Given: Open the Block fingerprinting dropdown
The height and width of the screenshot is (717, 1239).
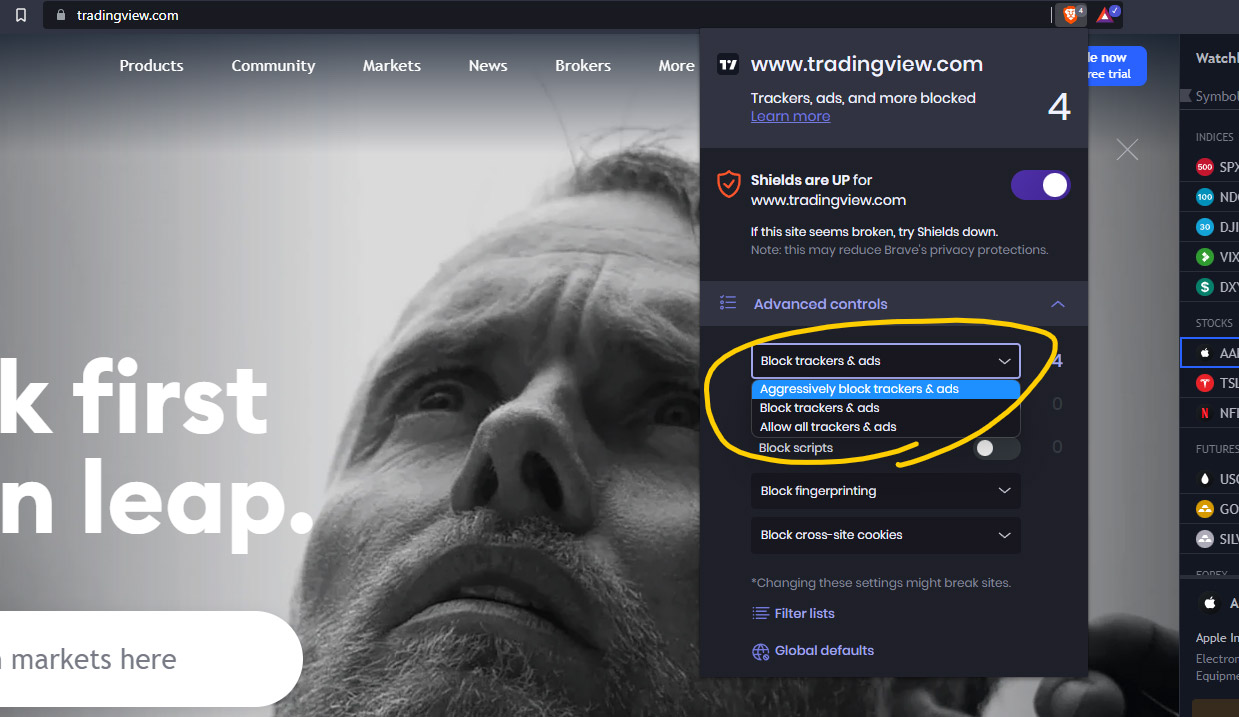Looking at the screenshot, I should (886, 491).
